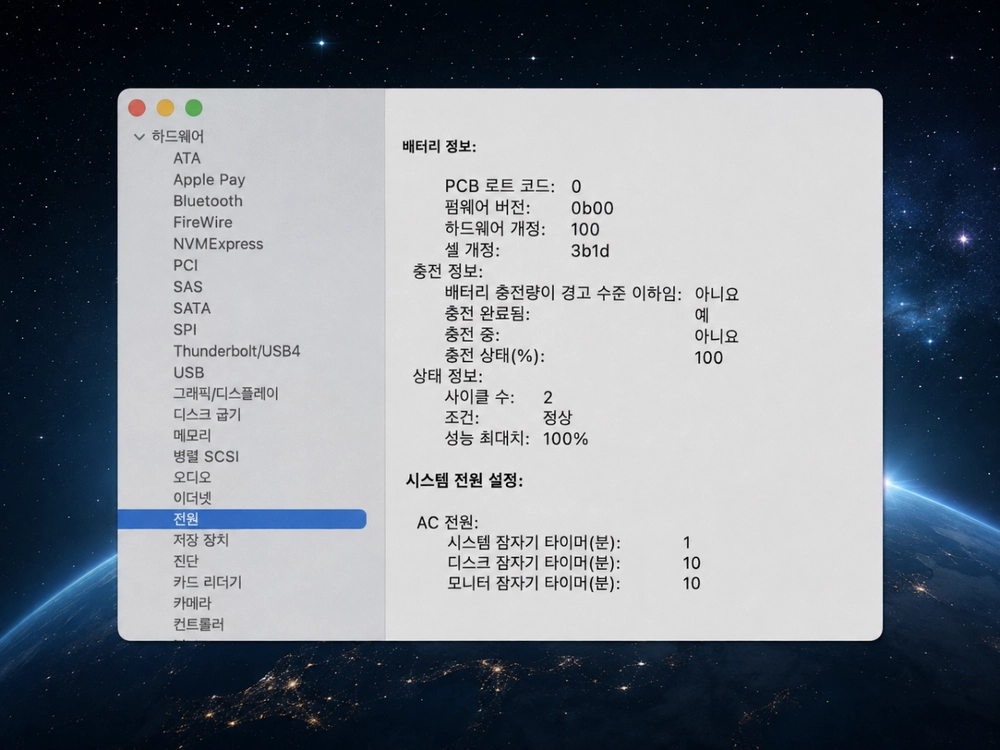The width and height of the screenshot is (1000, 750).
Task: Click 디스크 잠자기 타이머(분): label
Action: tap(534, 563)
